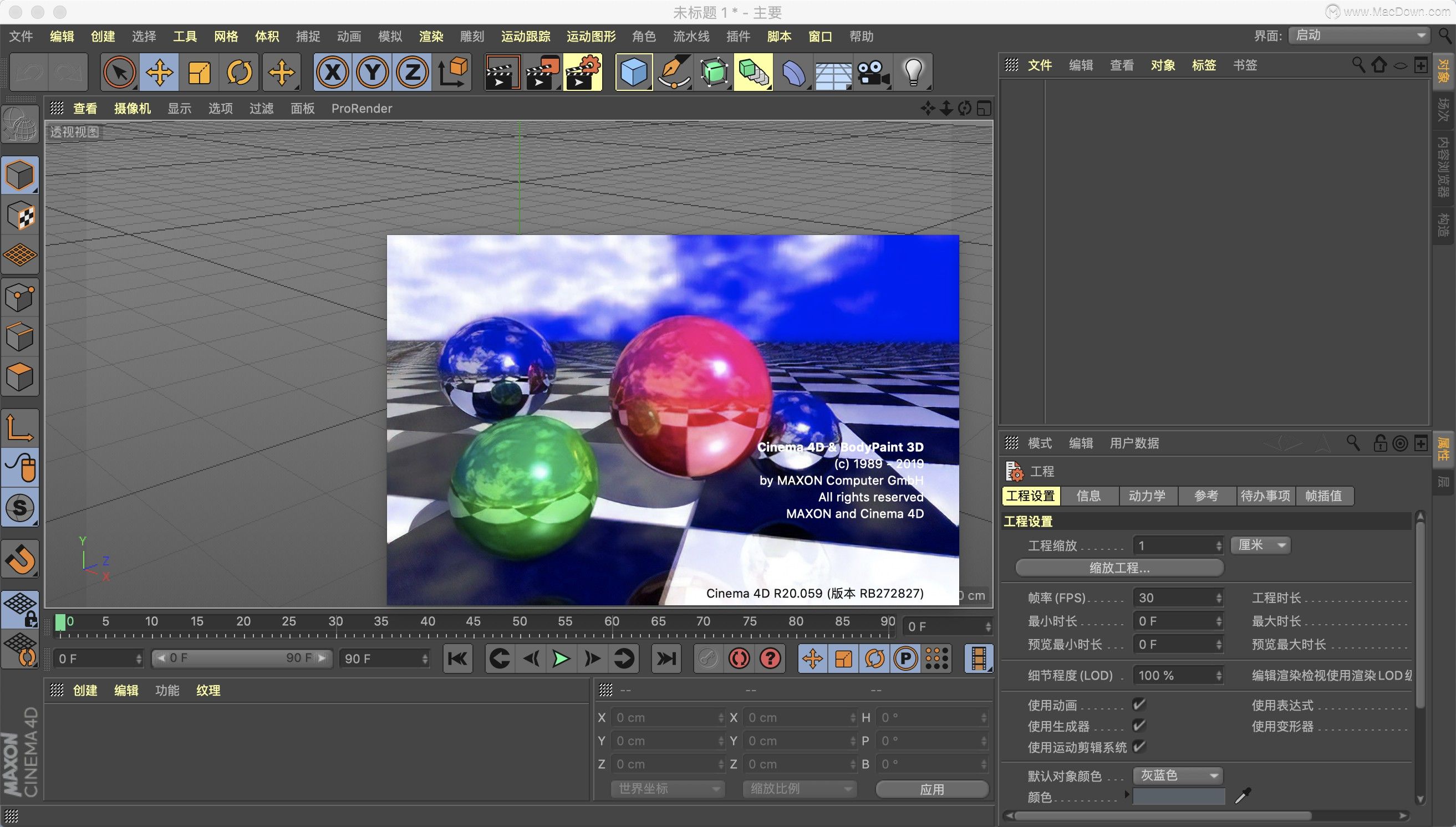Select Points mode in left sidebar
The width and height of the screenshot is (1456, 827).
coord(19,297)
